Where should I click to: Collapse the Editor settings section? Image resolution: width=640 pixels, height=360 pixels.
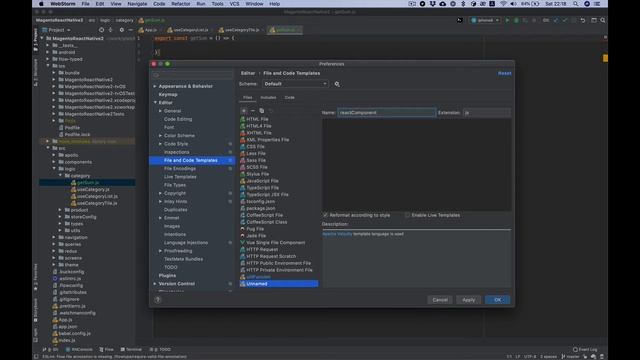[155, 102]
